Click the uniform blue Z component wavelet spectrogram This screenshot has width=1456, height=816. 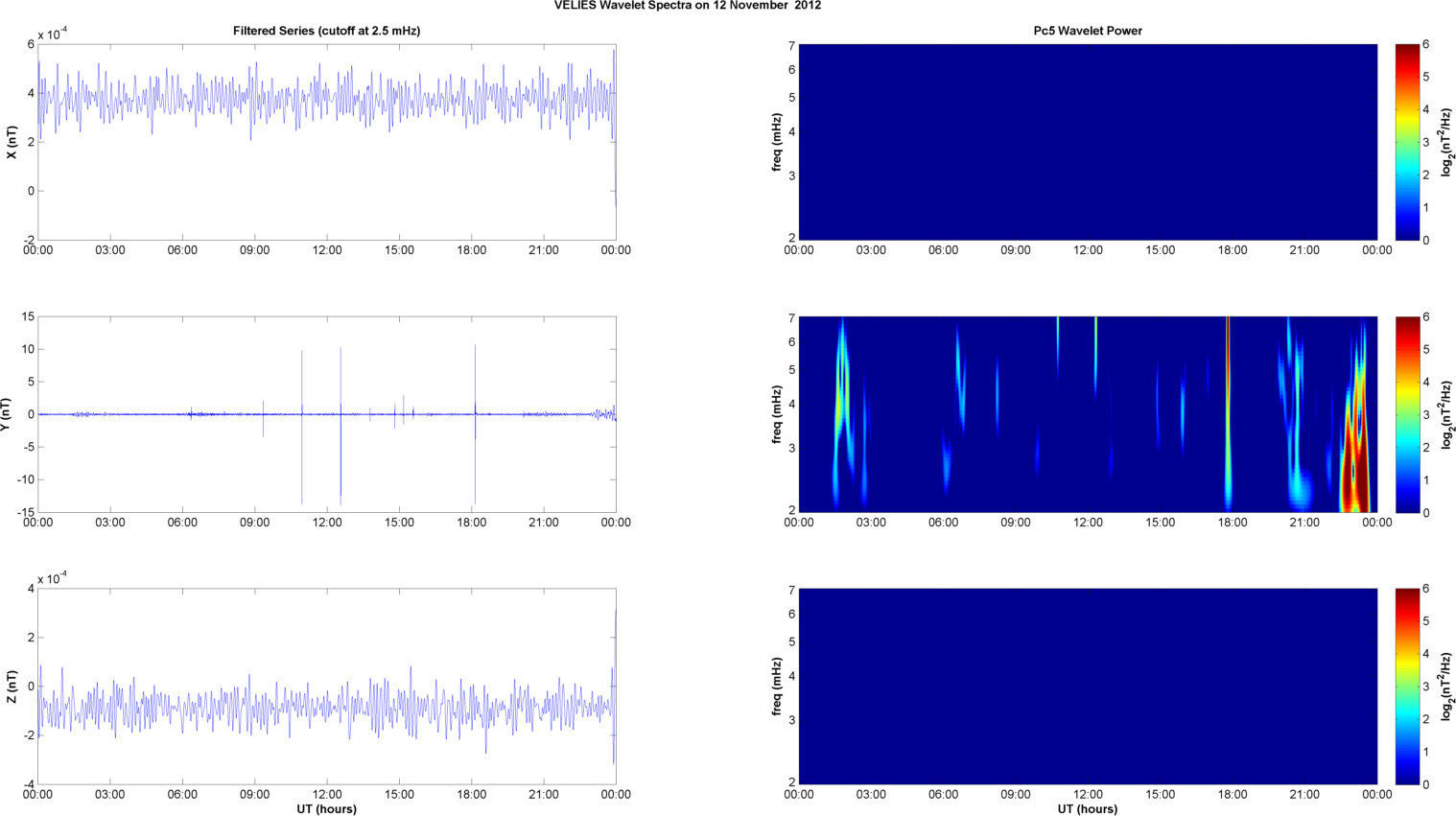tap(1088, 687)
